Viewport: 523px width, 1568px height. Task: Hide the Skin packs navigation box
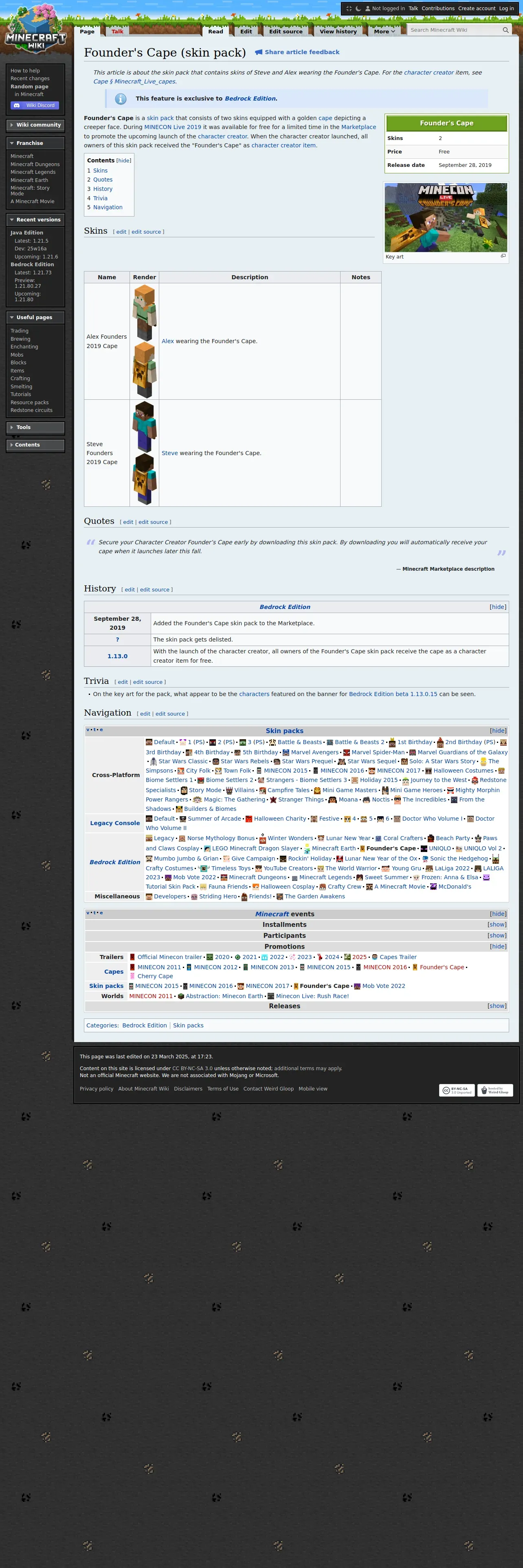coord(497,730)
